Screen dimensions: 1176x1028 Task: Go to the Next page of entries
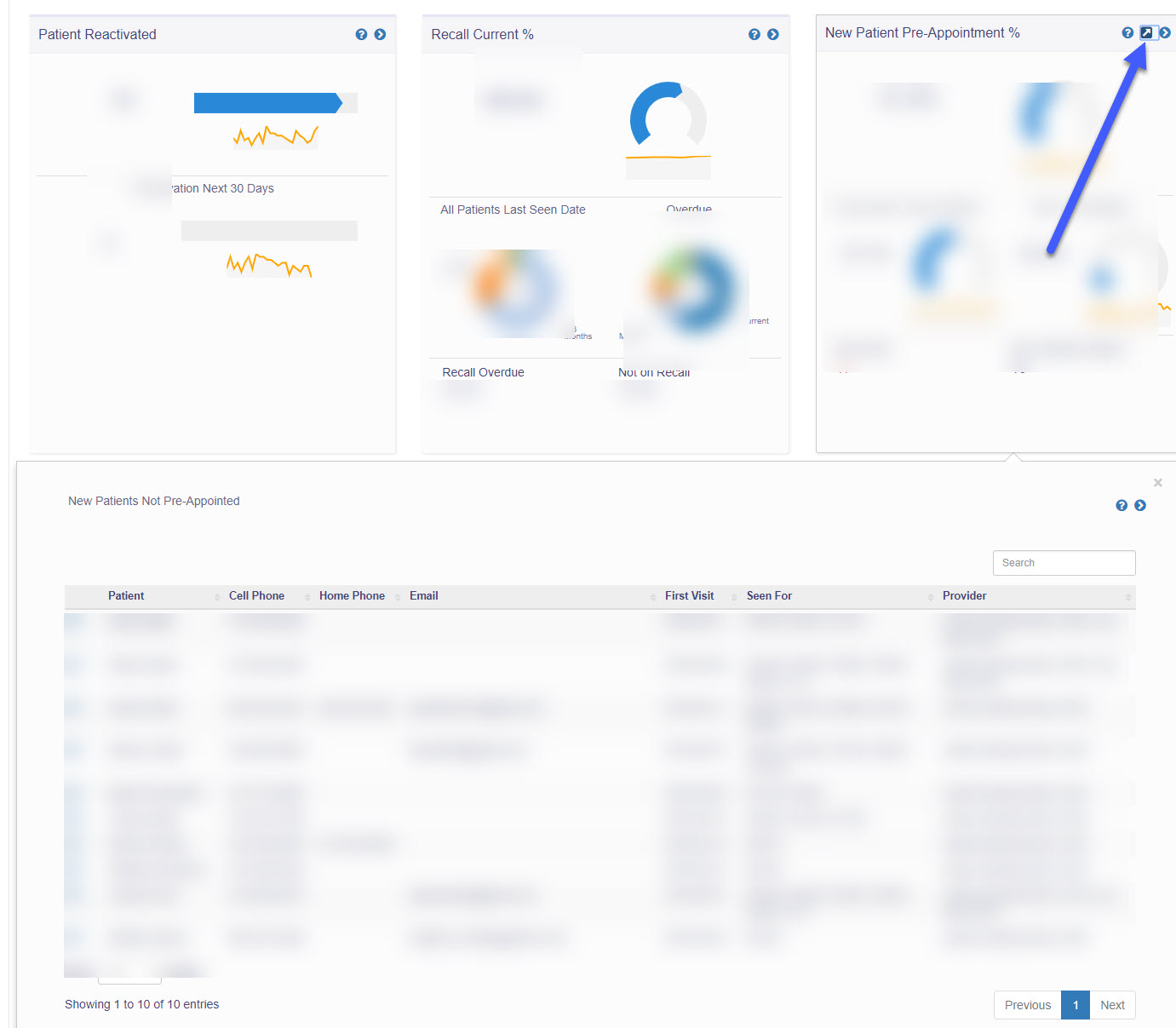click(1112, 1005)
